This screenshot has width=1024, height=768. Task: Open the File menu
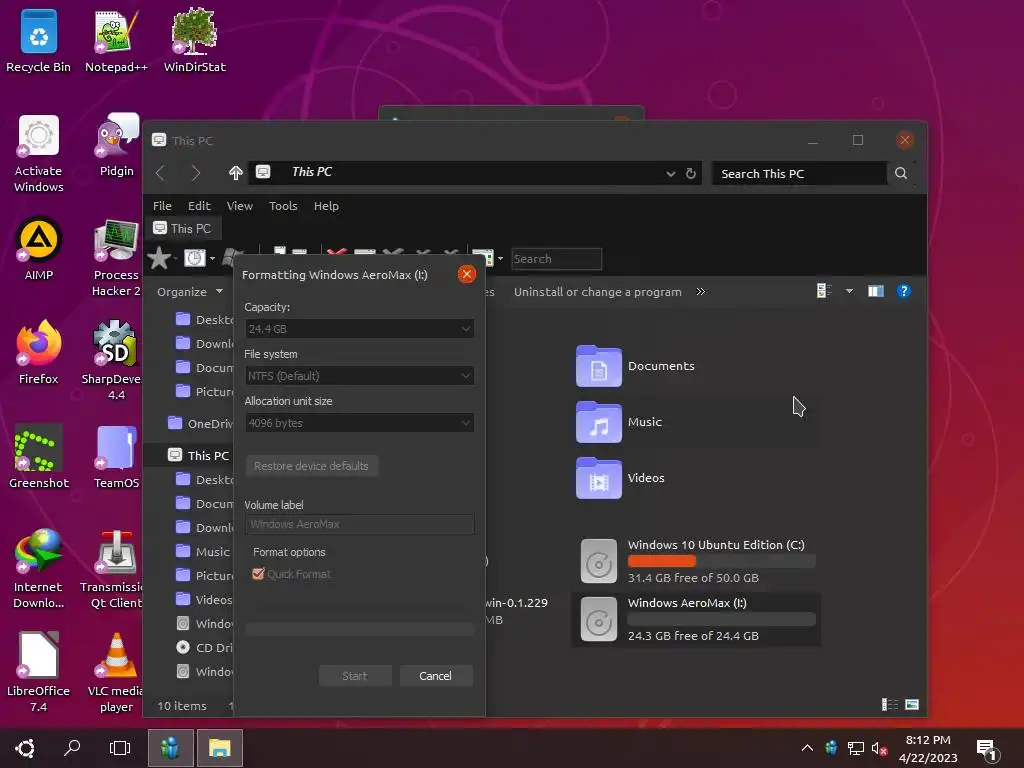[x=162, y=206]
